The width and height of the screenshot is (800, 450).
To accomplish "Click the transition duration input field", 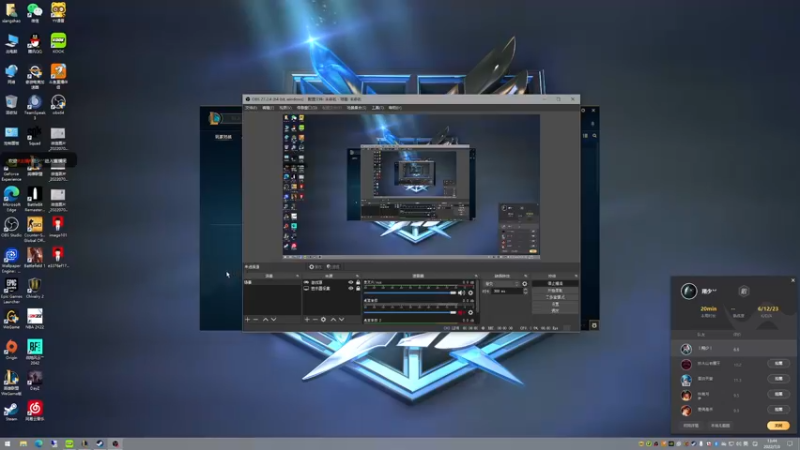I will [x=507, y=291].
